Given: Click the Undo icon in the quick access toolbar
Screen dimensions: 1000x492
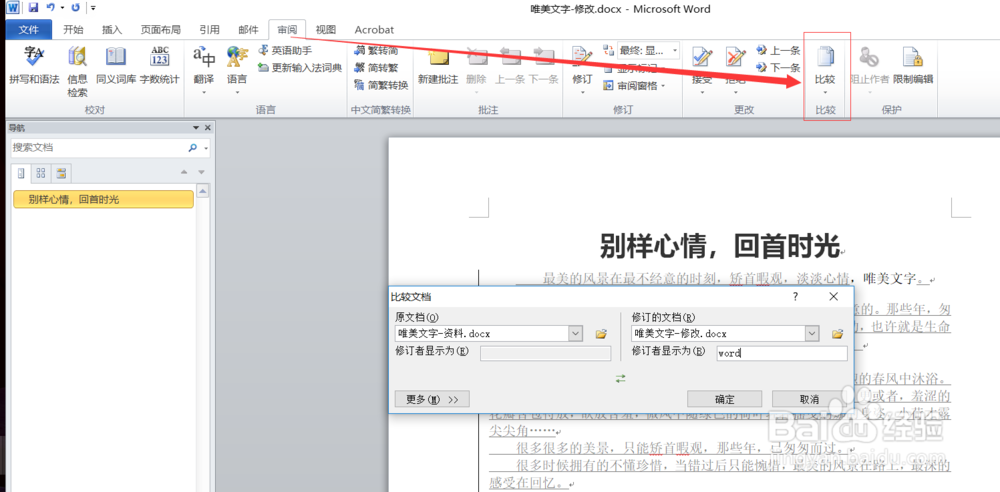Looking at the screenshot, I should point(51,8).
